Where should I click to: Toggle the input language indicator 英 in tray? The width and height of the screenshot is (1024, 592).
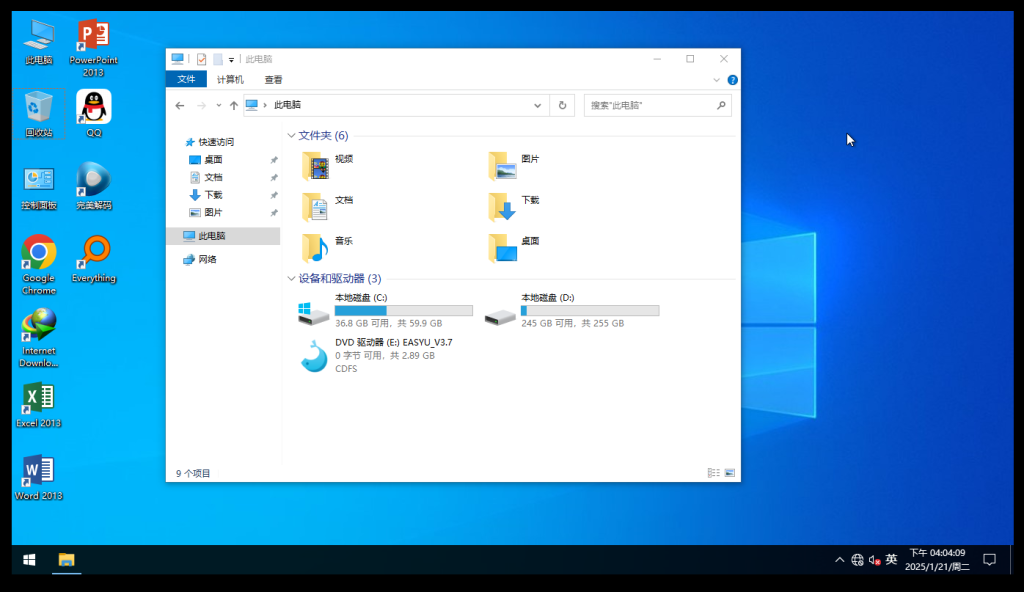point(891,560)
